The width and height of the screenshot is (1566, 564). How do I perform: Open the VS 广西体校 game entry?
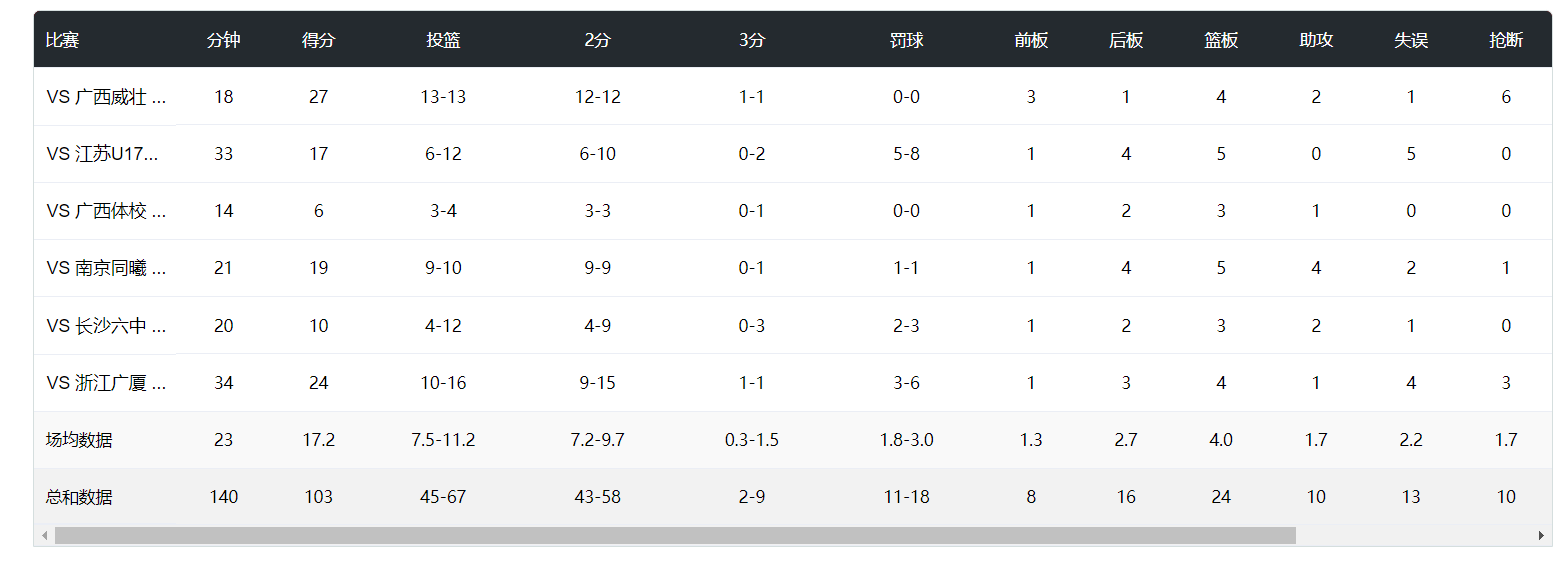[x=106, y=211]
